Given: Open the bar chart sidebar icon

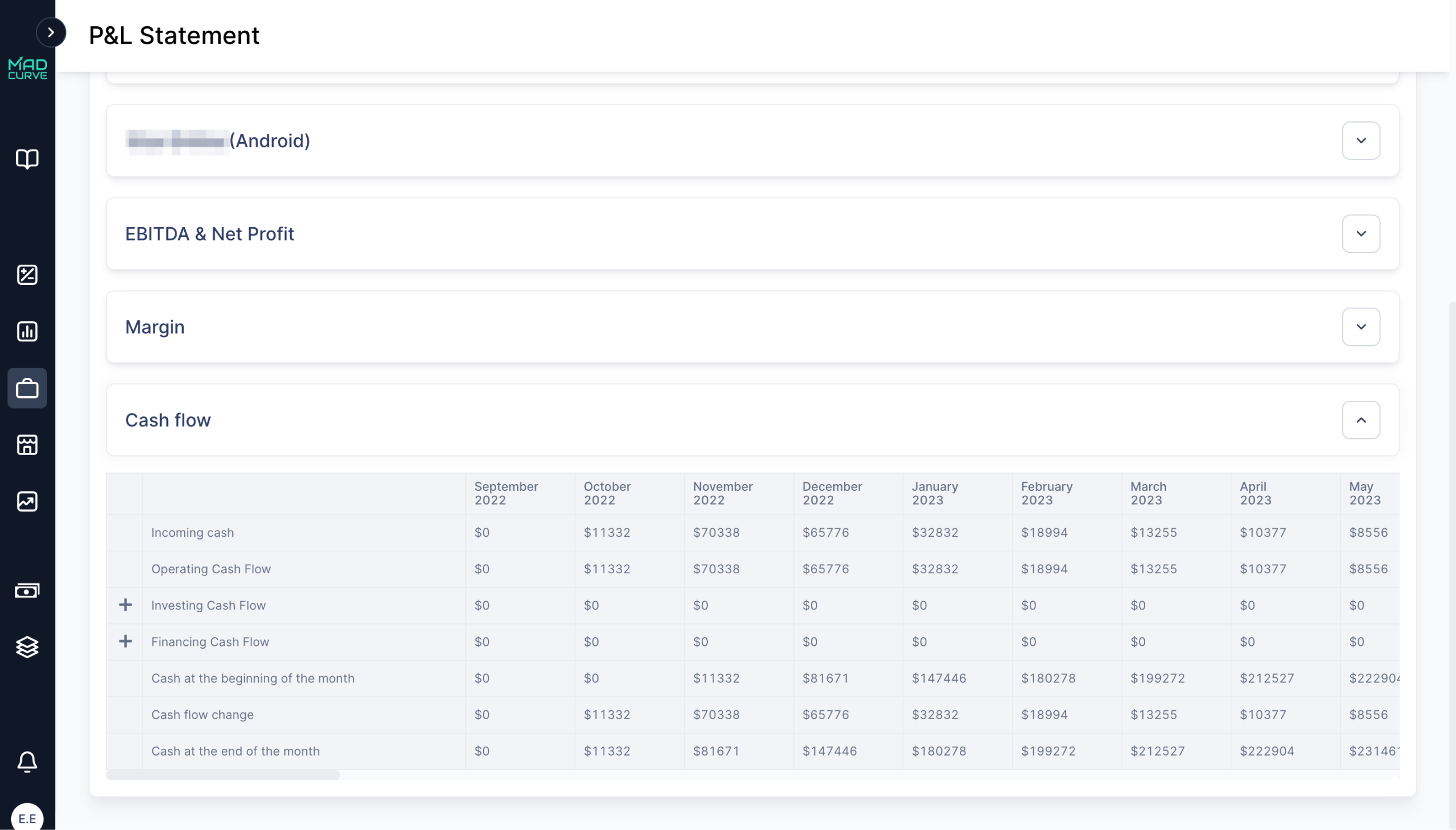Looking at the screenshot, I should click(x=27, y=331).
